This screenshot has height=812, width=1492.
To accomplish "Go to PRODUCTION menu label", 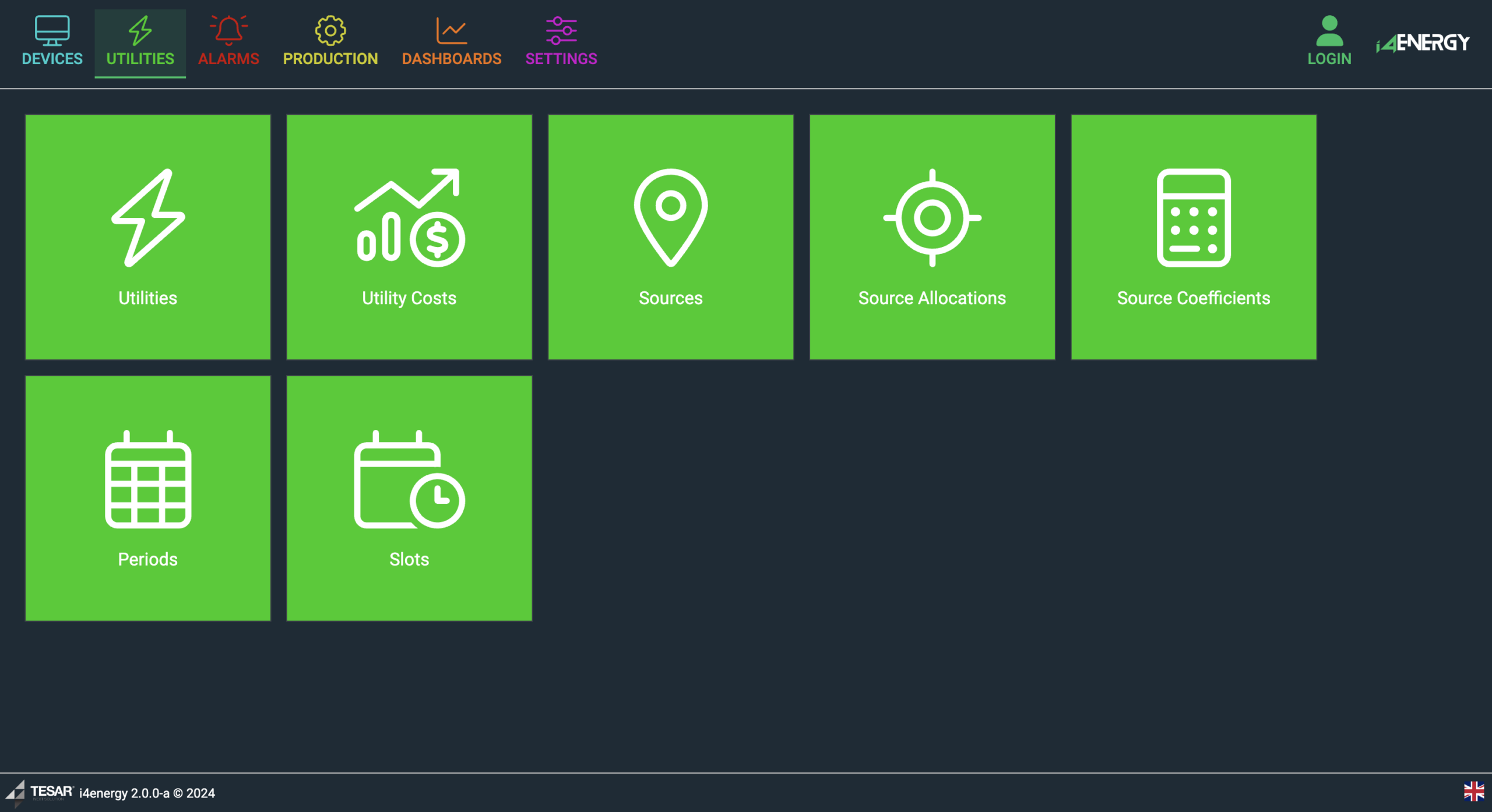I will pos(330,59).
